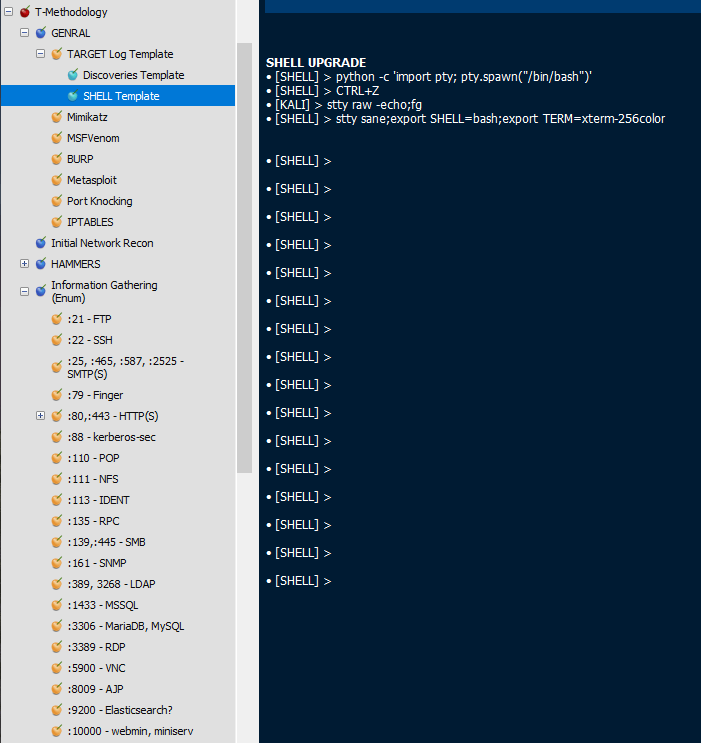Click the SHELL UPGRADE heading text
This screenshot has width=701, height=743.
316,63
